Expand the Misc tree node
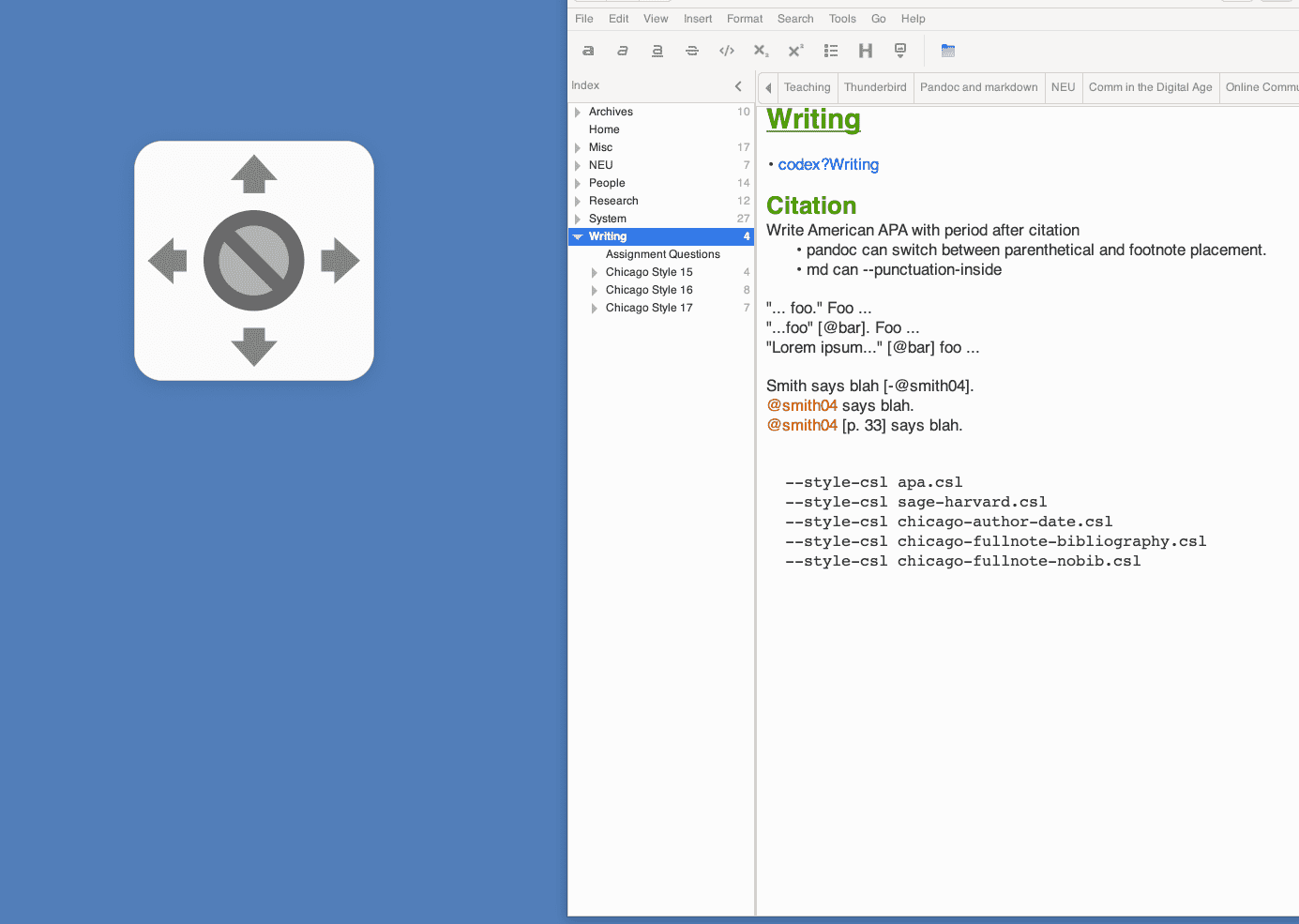 tap(578, 148)
